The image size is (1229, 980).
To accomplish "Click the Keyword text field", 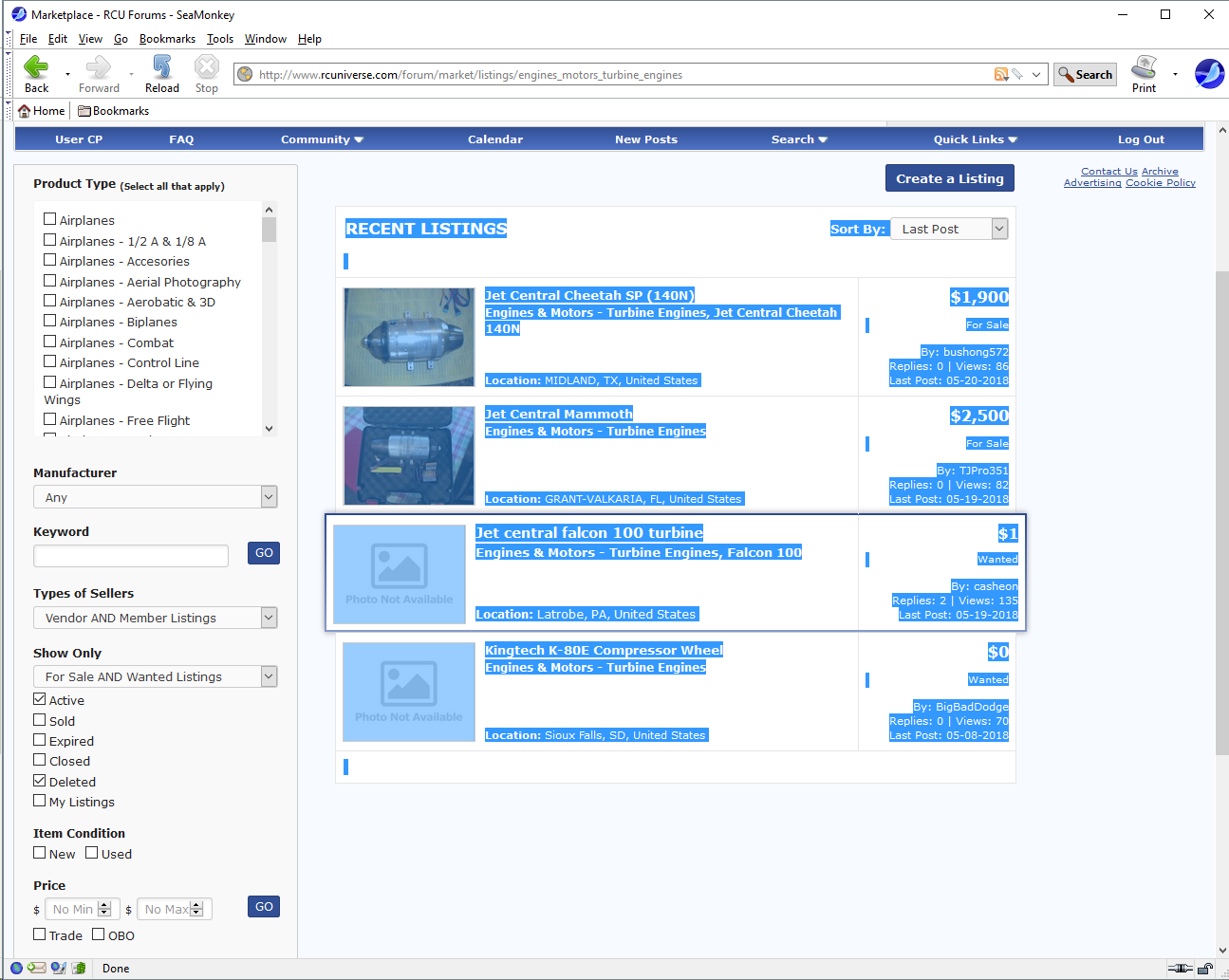I will [x=131, y=555].
